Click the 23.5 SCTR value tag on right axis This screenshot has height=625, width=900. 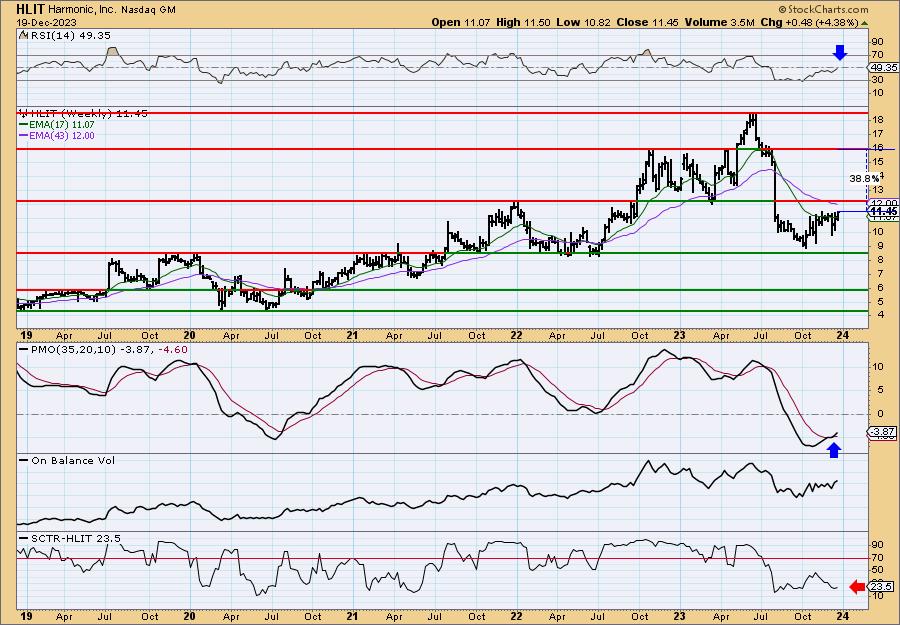pyautogui.click(x=882, y=587)
